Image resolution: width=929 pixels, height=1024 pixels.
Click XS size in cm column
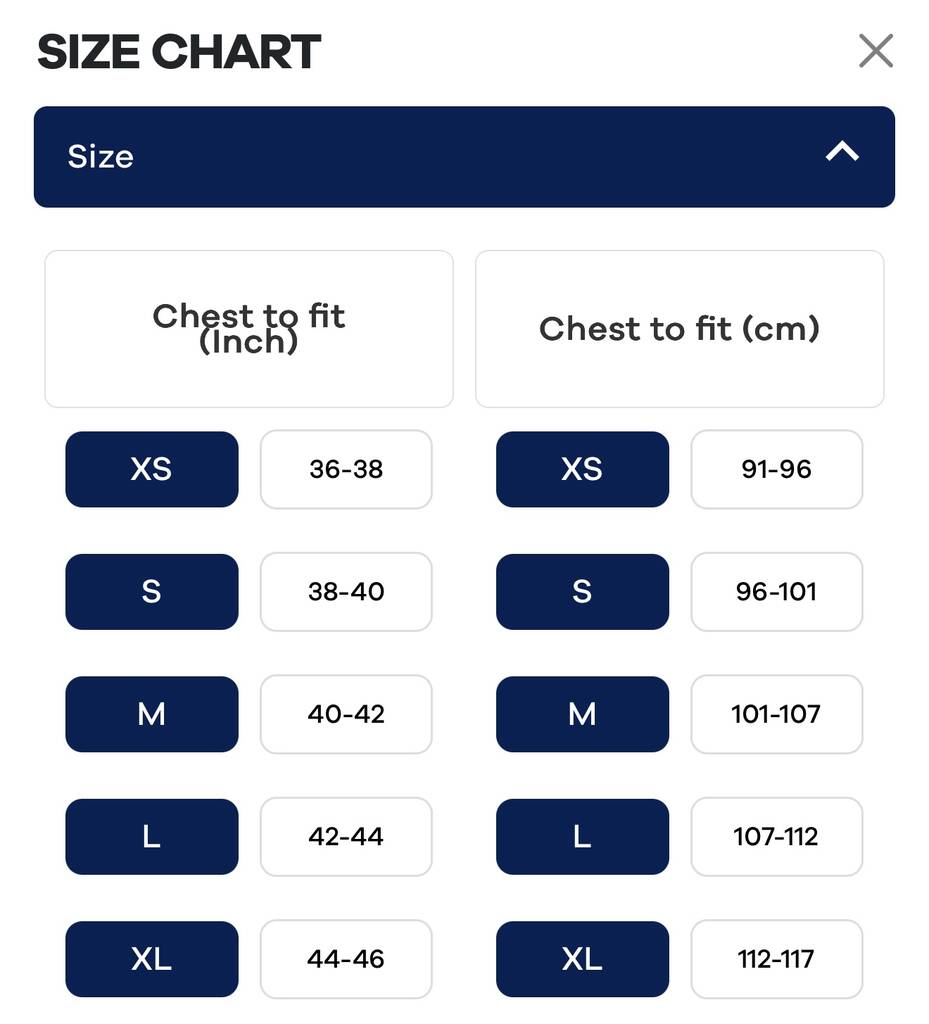pyautogui.click(x=582, y=469)
